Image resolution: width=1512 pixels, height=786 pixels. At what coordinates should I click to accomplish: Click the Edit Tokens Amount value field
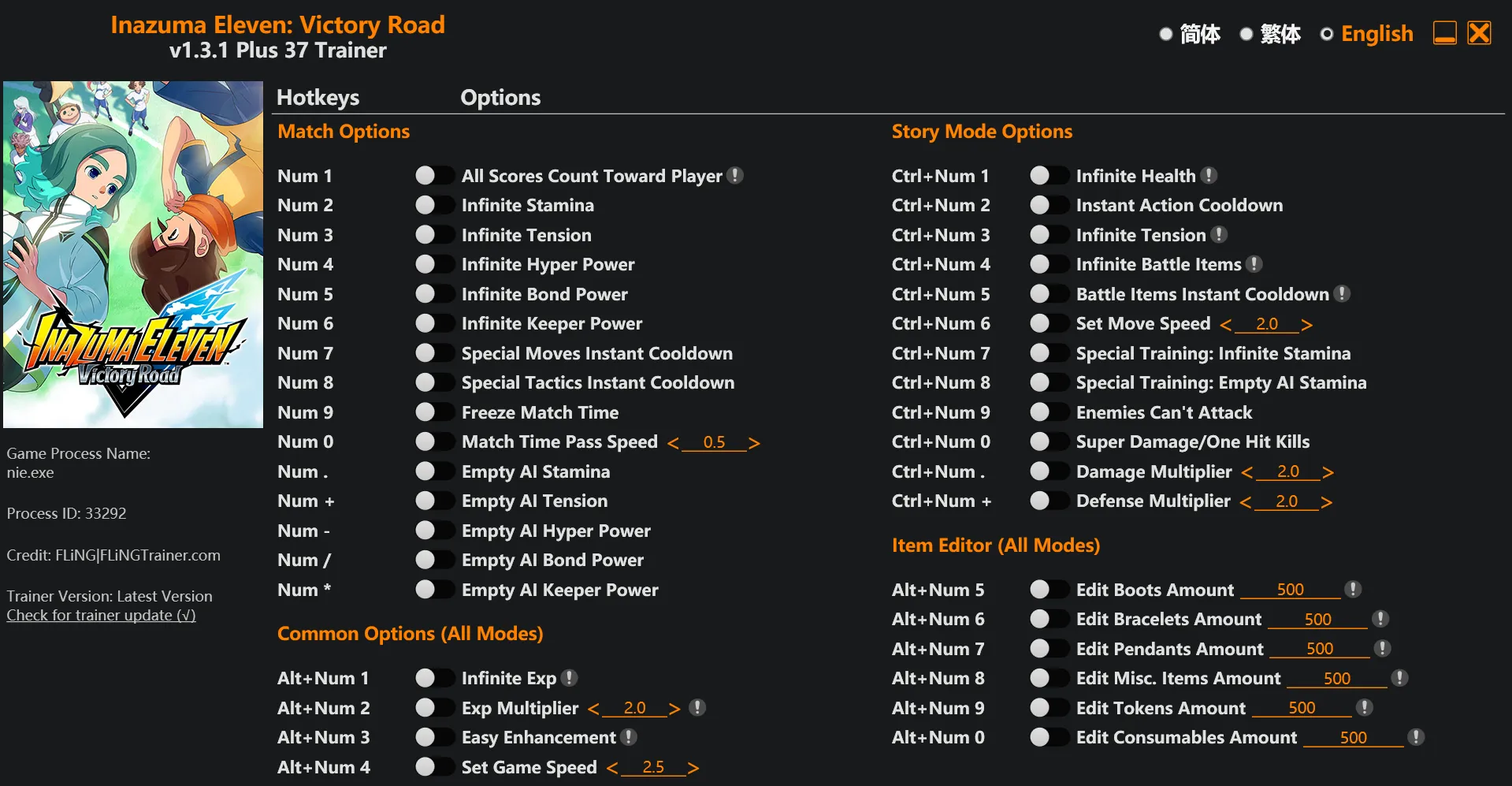pos(1302,708)
